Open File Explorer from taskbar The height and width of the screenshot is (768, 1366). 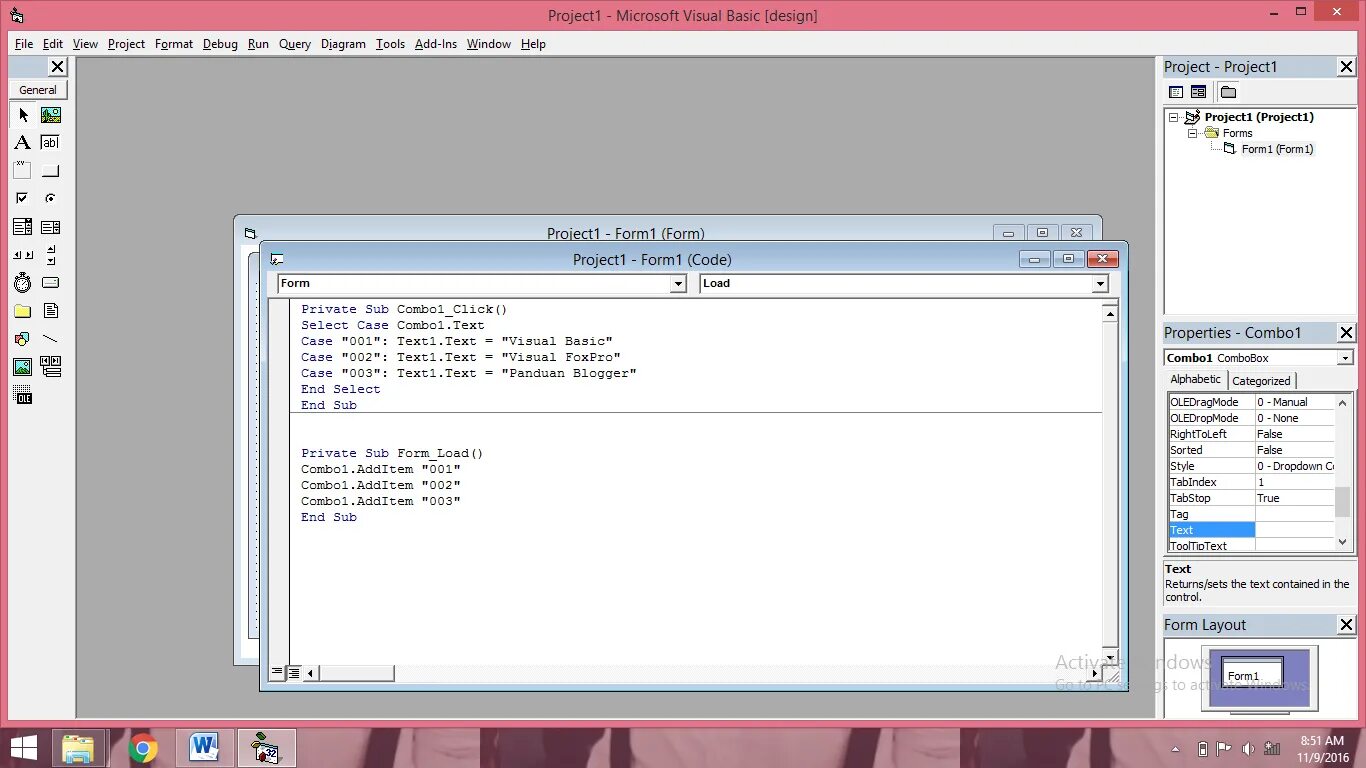(x=78, y=748)
